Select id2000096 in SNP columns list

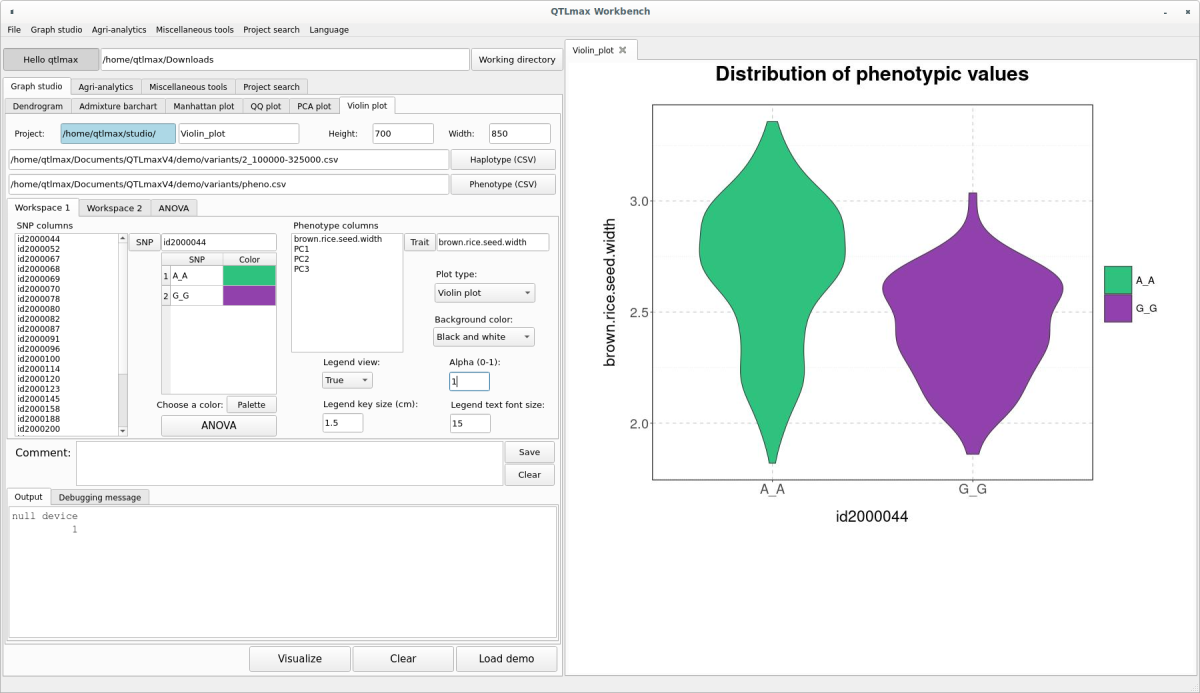(39, 349)
